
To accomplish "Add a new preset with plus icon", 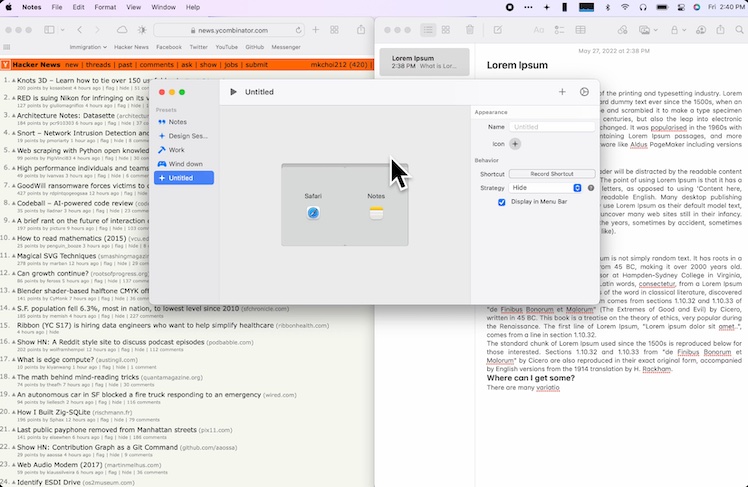I will pyautogui.click(x=562, y=92).
